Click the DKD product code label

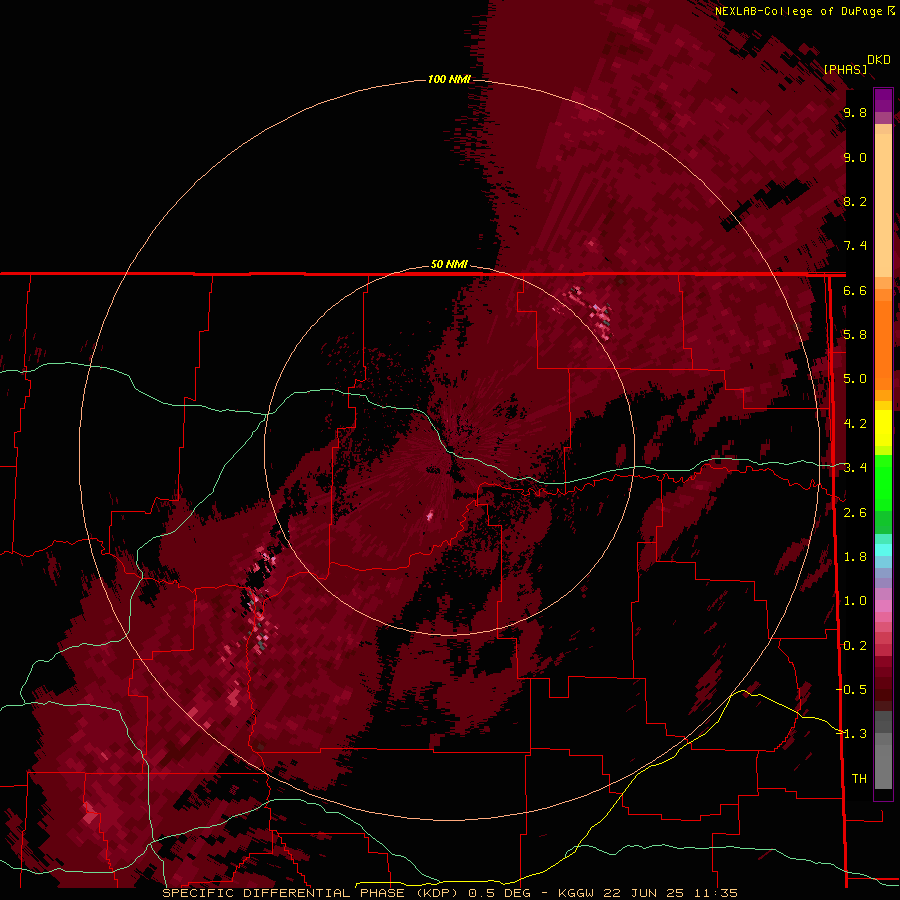pos(879,60)
